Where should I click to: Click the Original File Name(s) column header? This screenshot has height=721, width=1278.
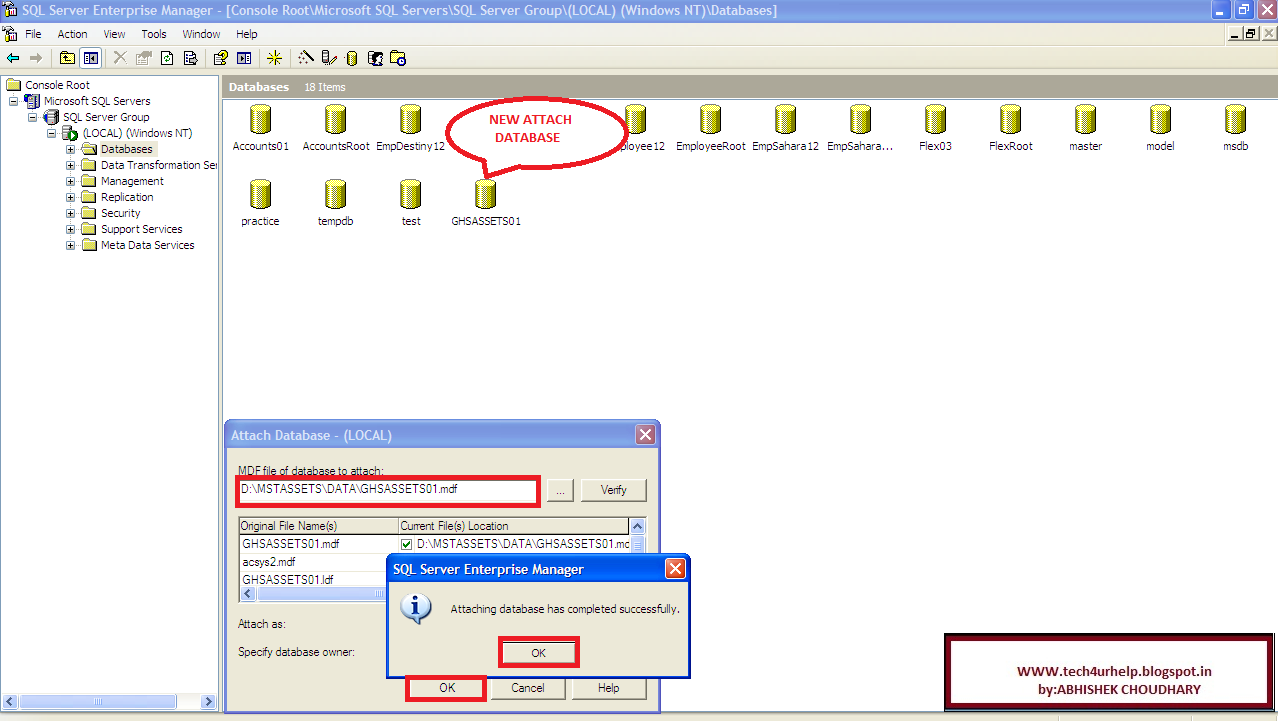click(318, 526)
